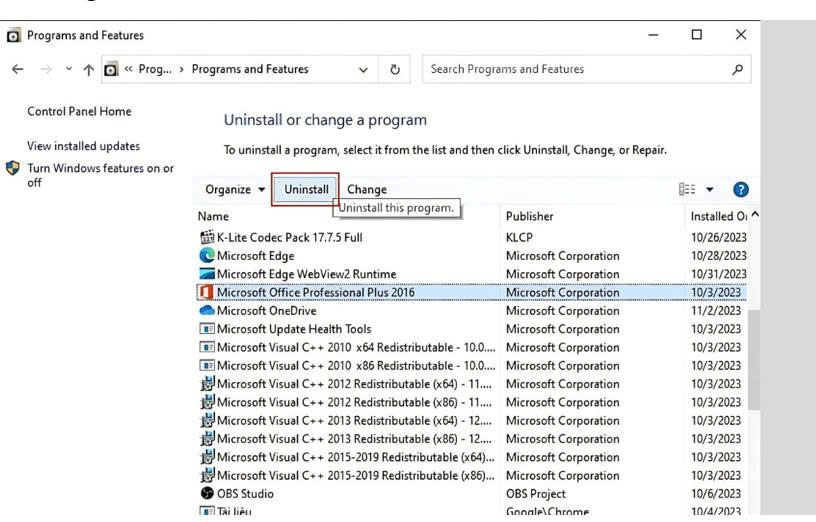The width and height of the screenshot is (816, 522).
Task: Maximize the Programs and Features window
Action: pos(697,35)
